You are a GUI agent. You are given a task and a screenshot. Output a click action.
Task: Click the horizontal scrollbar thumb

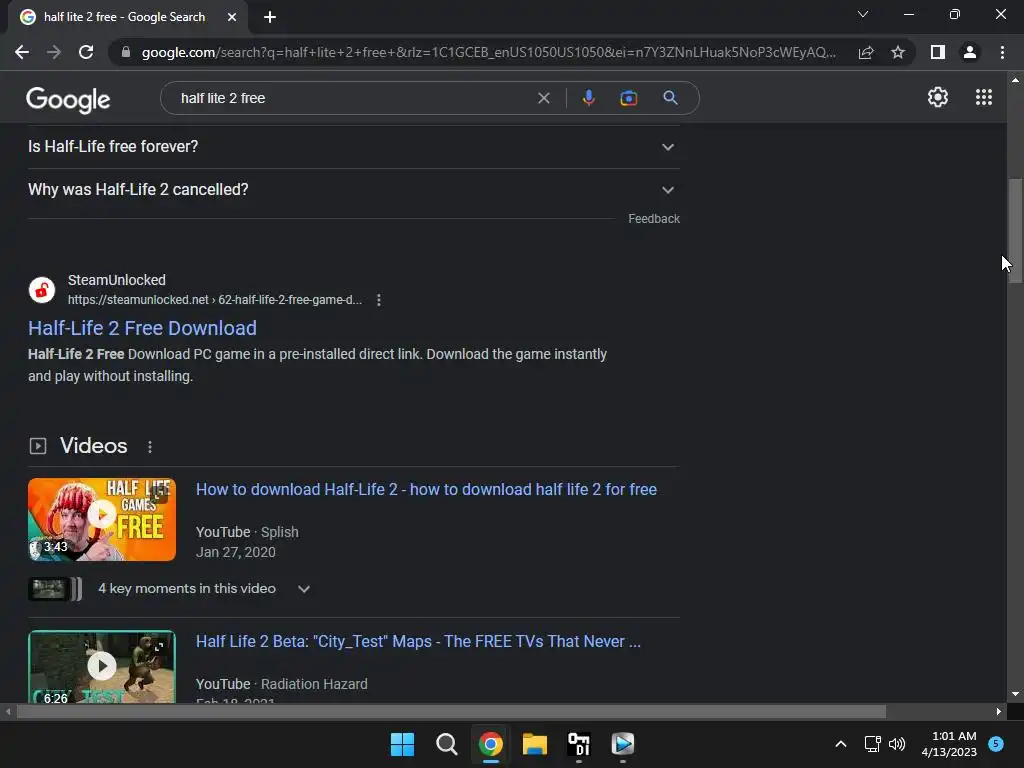(x=451, y=711)
